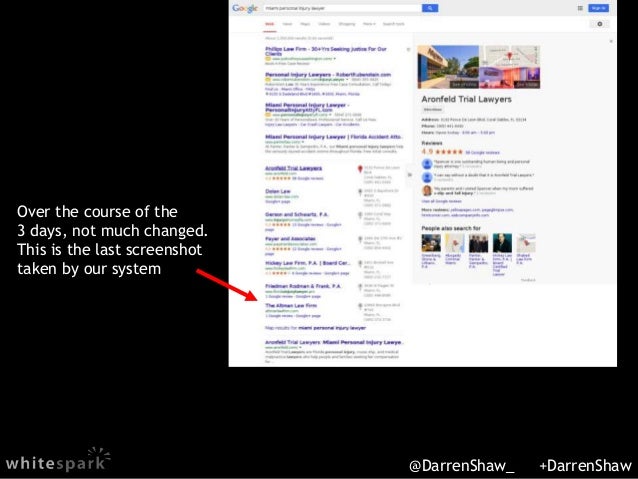Click the Feedback link under knowledge panel
The width and height of the screenshot is (638, 479).
[x=528, y=280]
